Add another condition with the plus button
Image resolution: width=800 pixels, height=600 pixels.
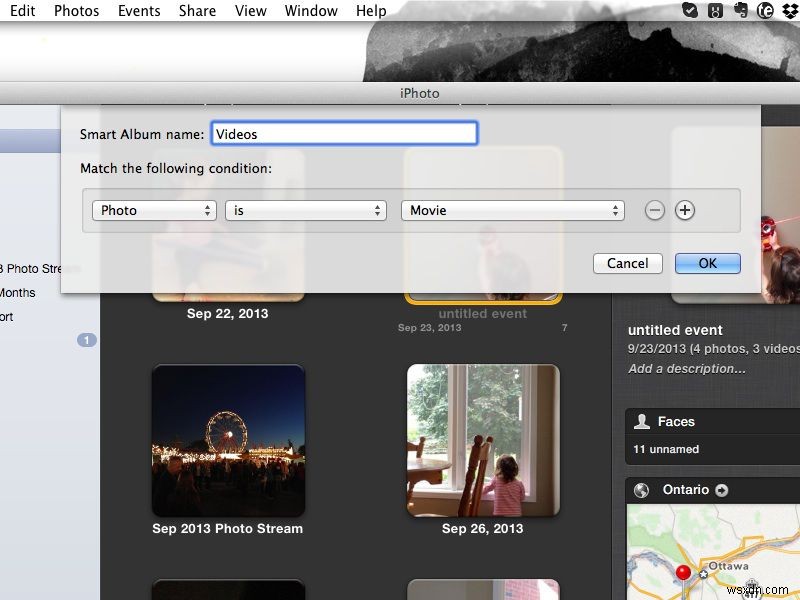tap(685, 210)
